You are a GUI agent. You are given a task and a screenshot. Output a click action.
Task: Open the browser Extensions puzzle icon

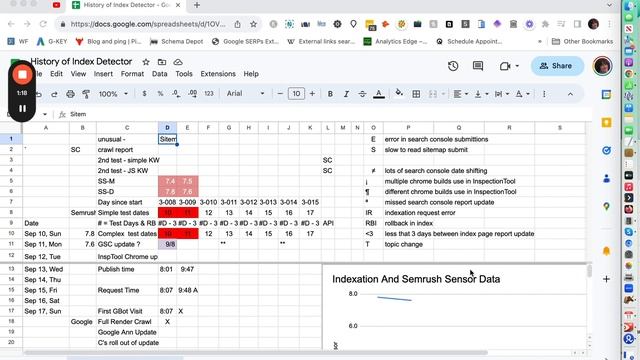pos(545,24)
